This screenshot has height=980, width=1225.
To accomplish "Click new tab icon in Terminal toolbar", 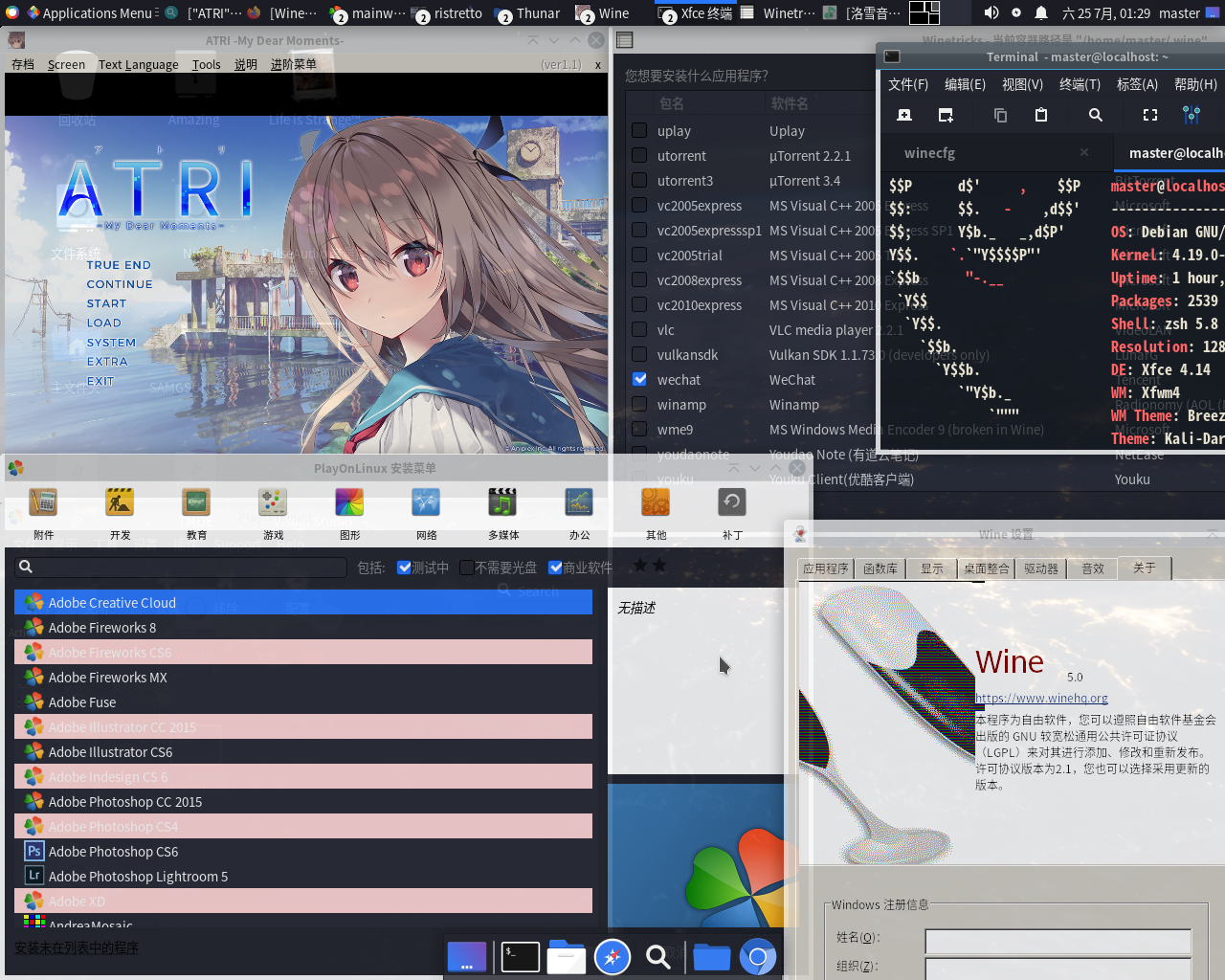I will 904,115.
